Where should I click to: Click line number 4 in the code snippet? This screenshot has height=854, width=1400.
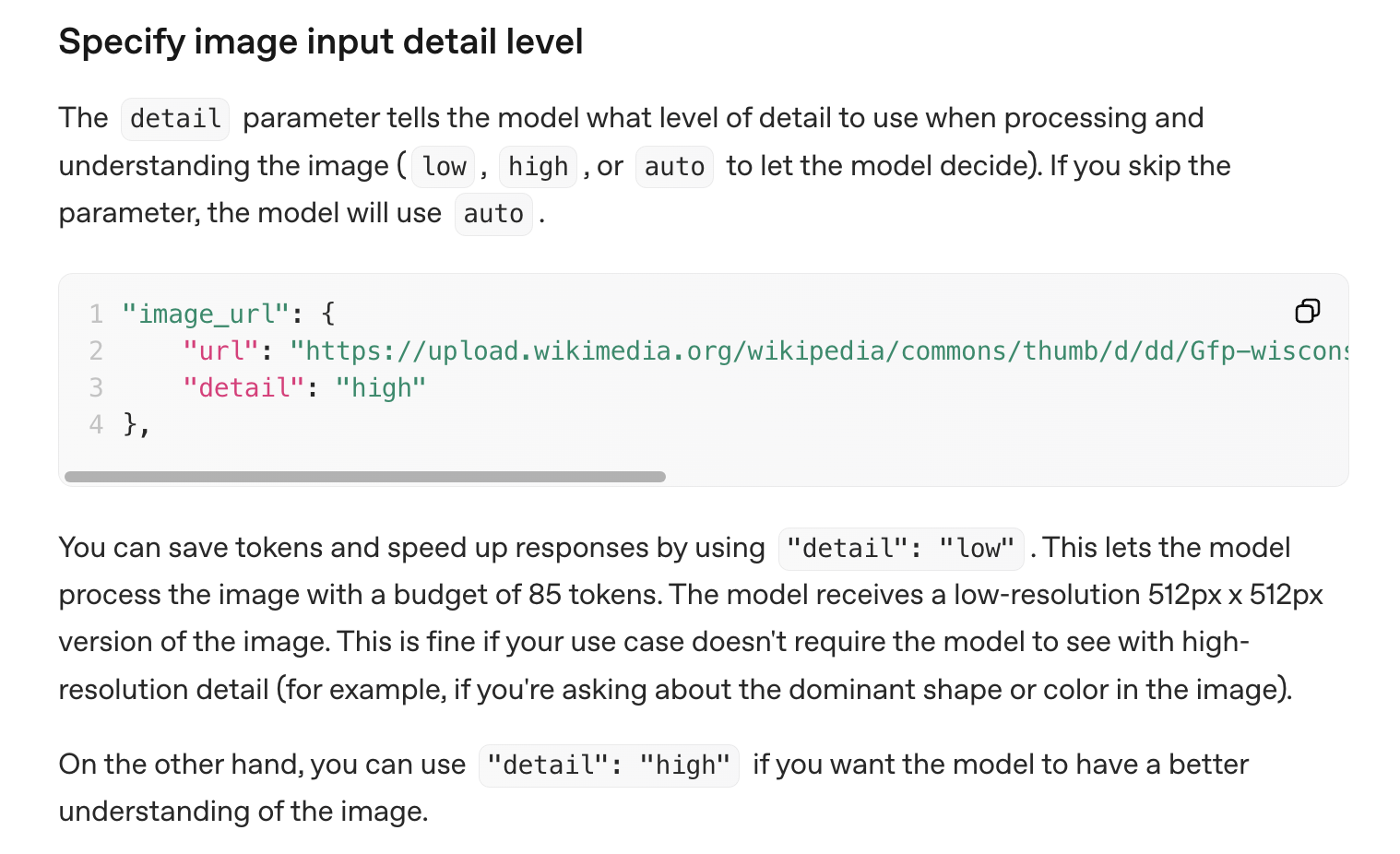pos(96,425)
